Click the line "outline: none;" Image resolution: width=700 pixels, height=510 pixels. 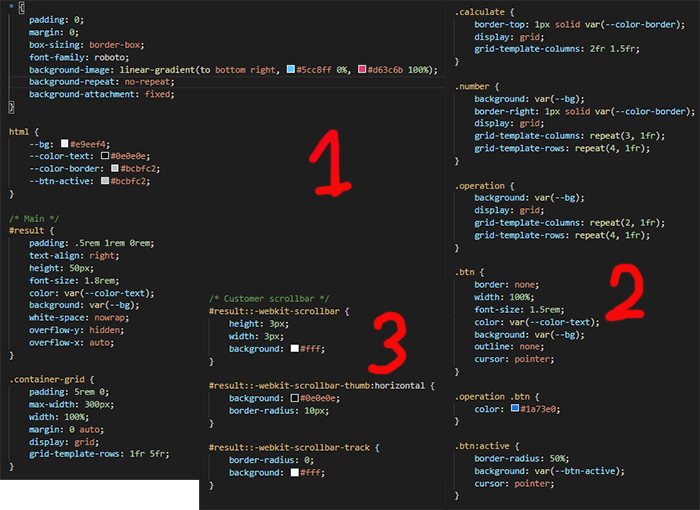pos(509,347)
